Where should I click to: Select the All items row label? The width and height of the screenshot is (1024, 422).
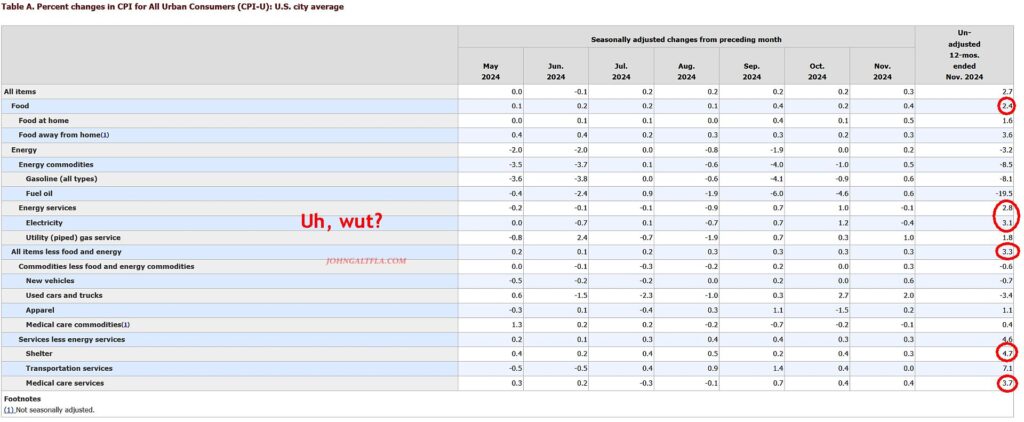click(x=22, y=91)
